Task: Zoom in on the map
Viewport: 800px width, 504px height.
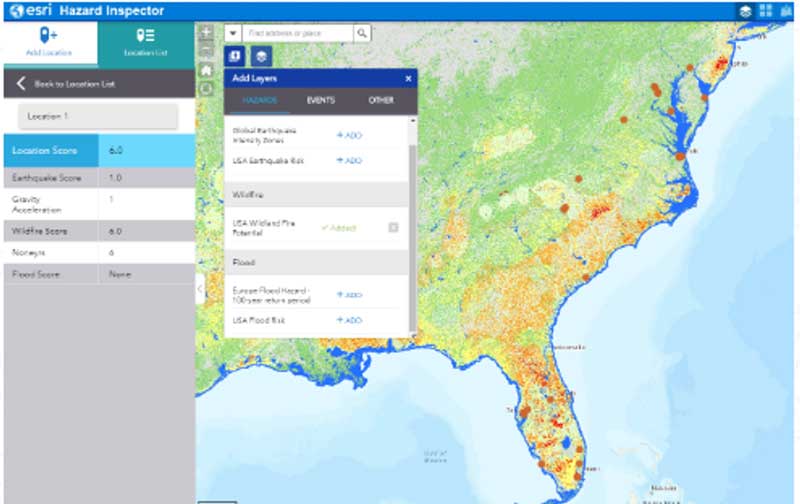Action: 206,33
